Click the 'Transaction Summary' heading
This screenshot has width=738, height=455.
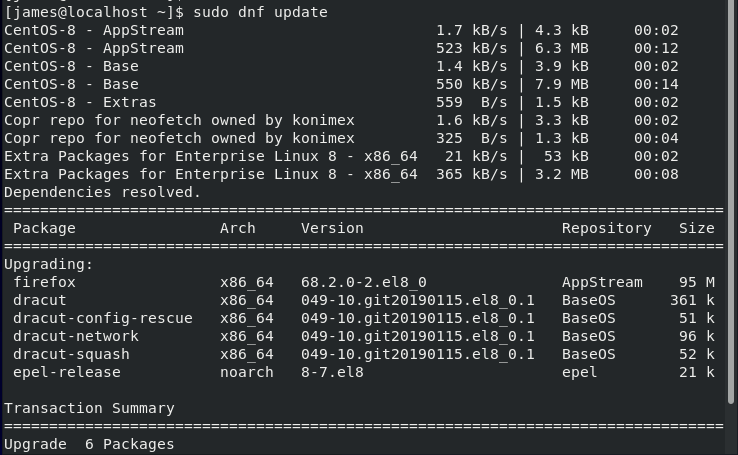[x=89, y=408]
